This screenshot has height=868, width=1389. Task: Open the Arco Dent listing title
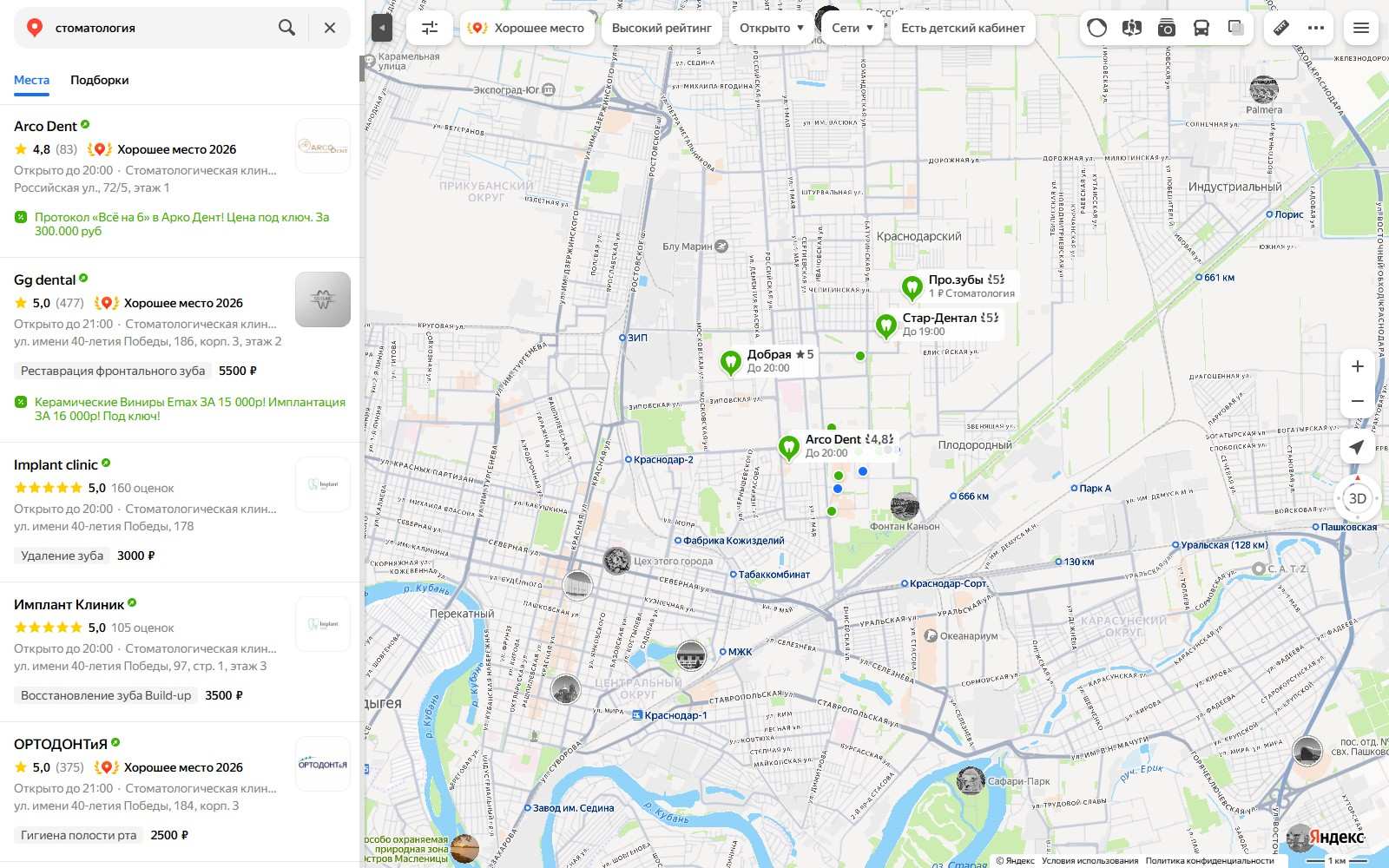[45, 127]
